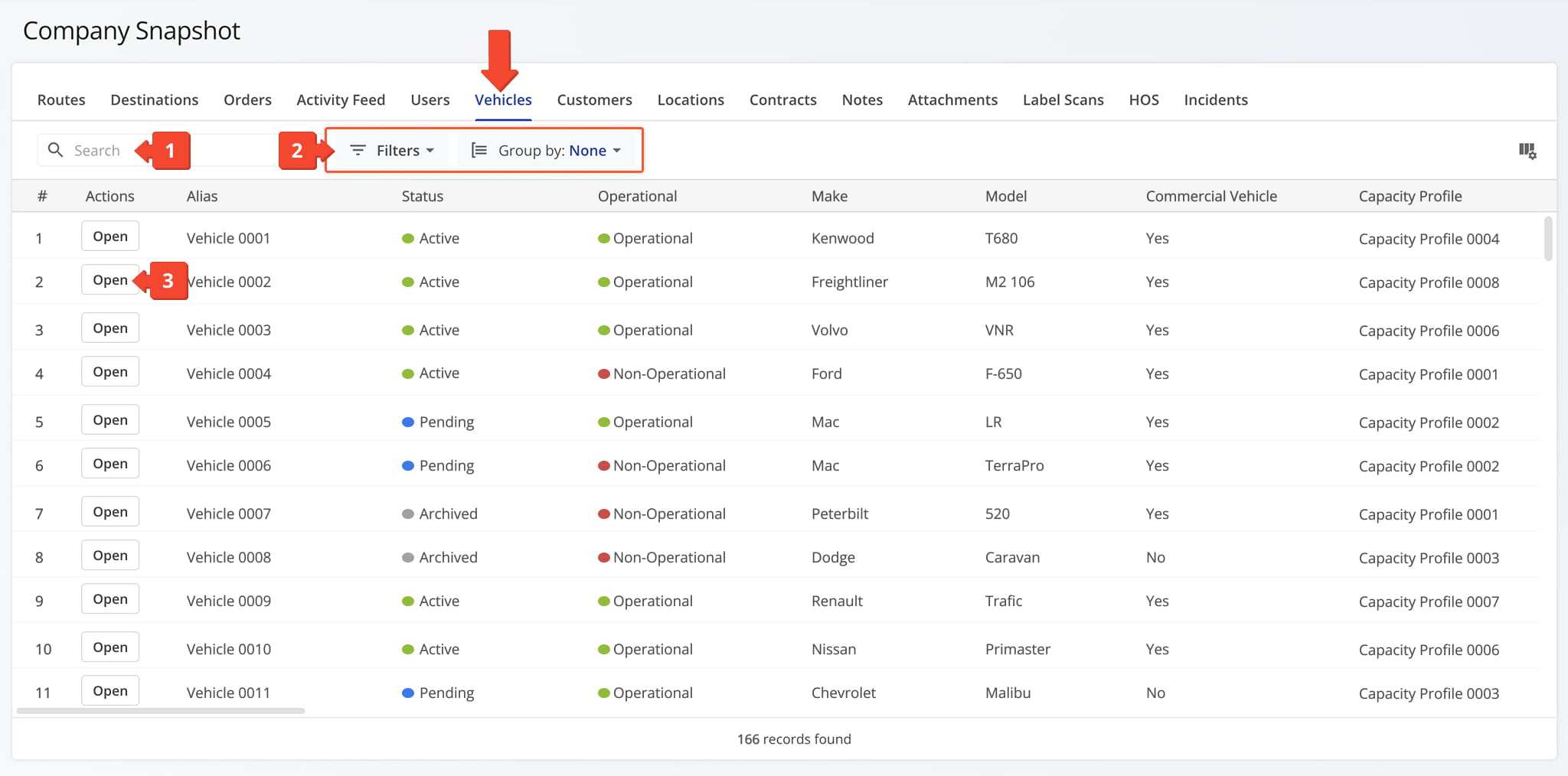1568x776 pixels.
Task: Switch to the Routes tab
Action: coord(61,99)
